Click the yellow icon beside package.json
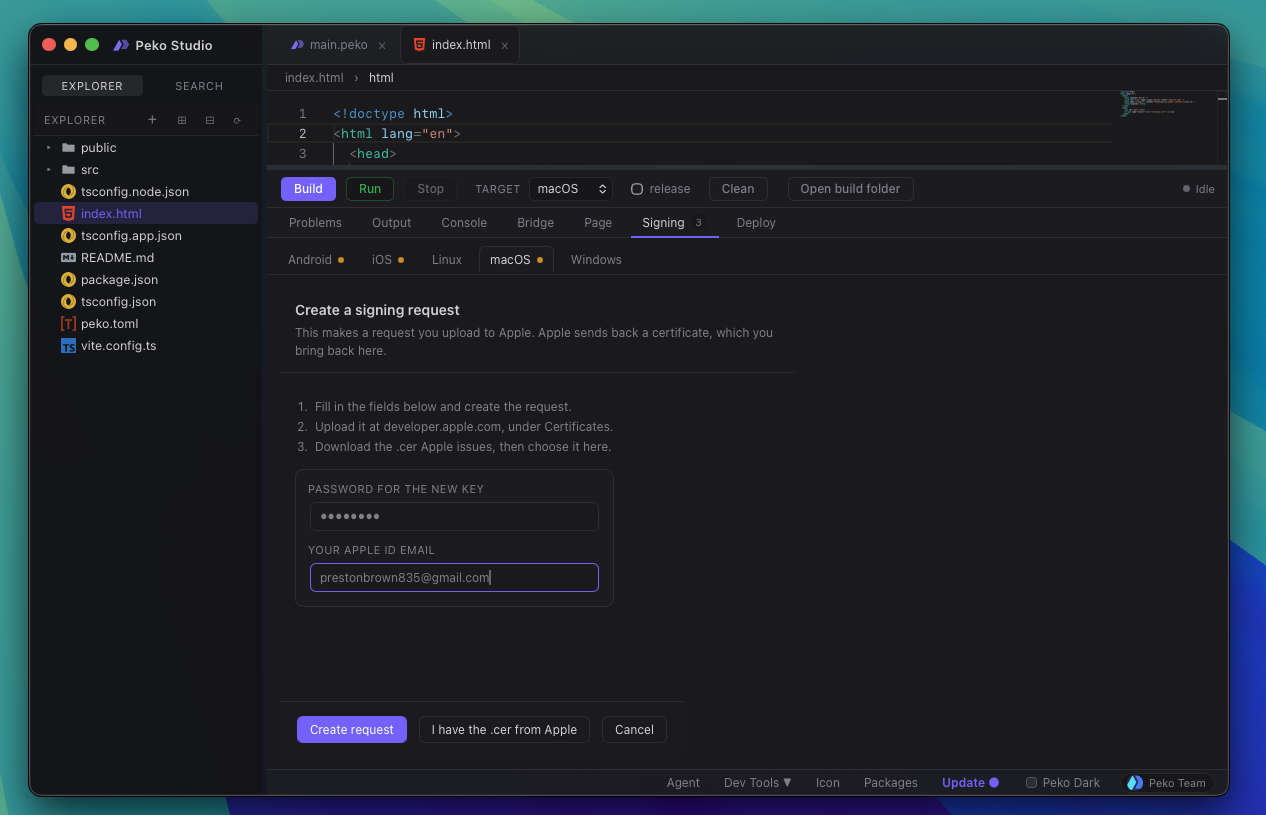 point(68,279)
